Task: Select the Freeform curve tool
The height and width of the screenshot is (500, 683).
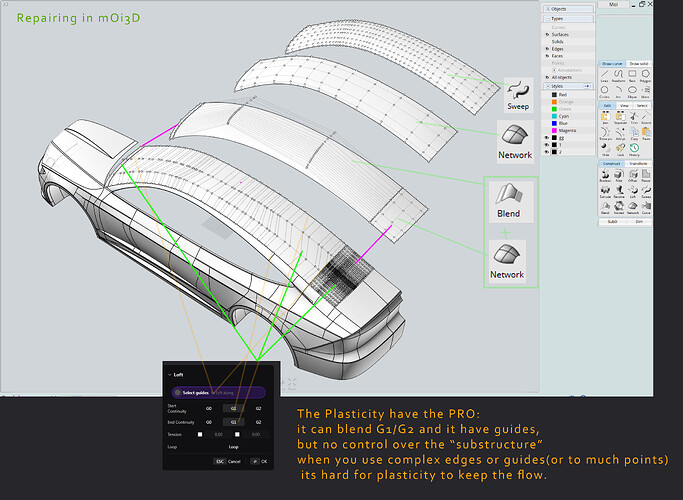Action: (618, 75)
